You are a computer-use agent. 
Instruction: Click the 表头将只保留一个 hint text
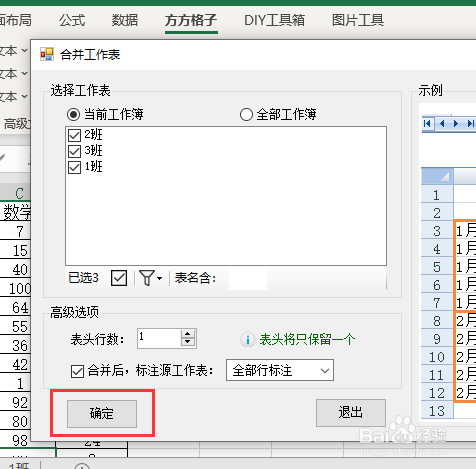point(307,340)
